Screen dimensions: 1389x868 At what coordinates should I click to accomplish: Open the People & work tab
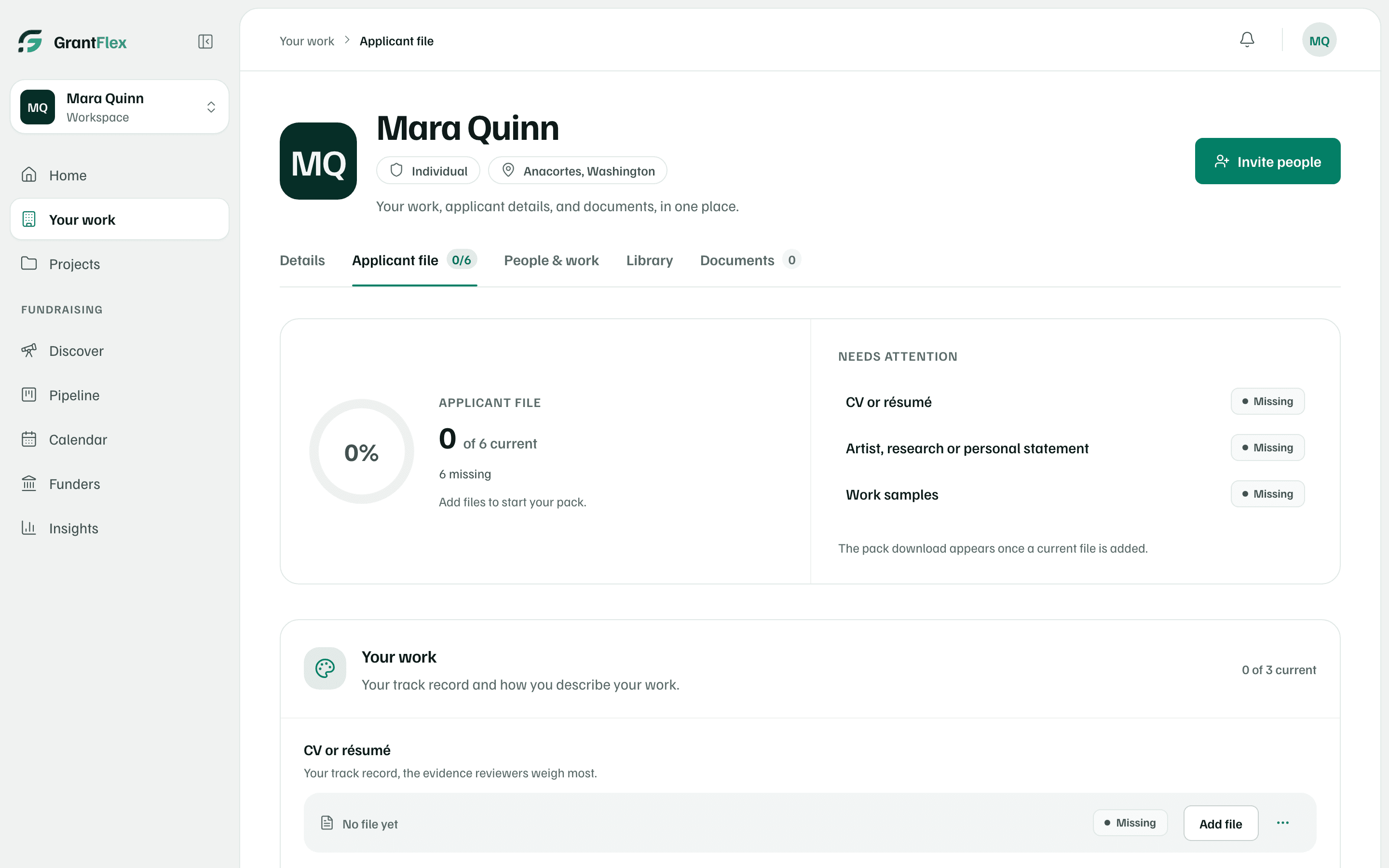551,260
